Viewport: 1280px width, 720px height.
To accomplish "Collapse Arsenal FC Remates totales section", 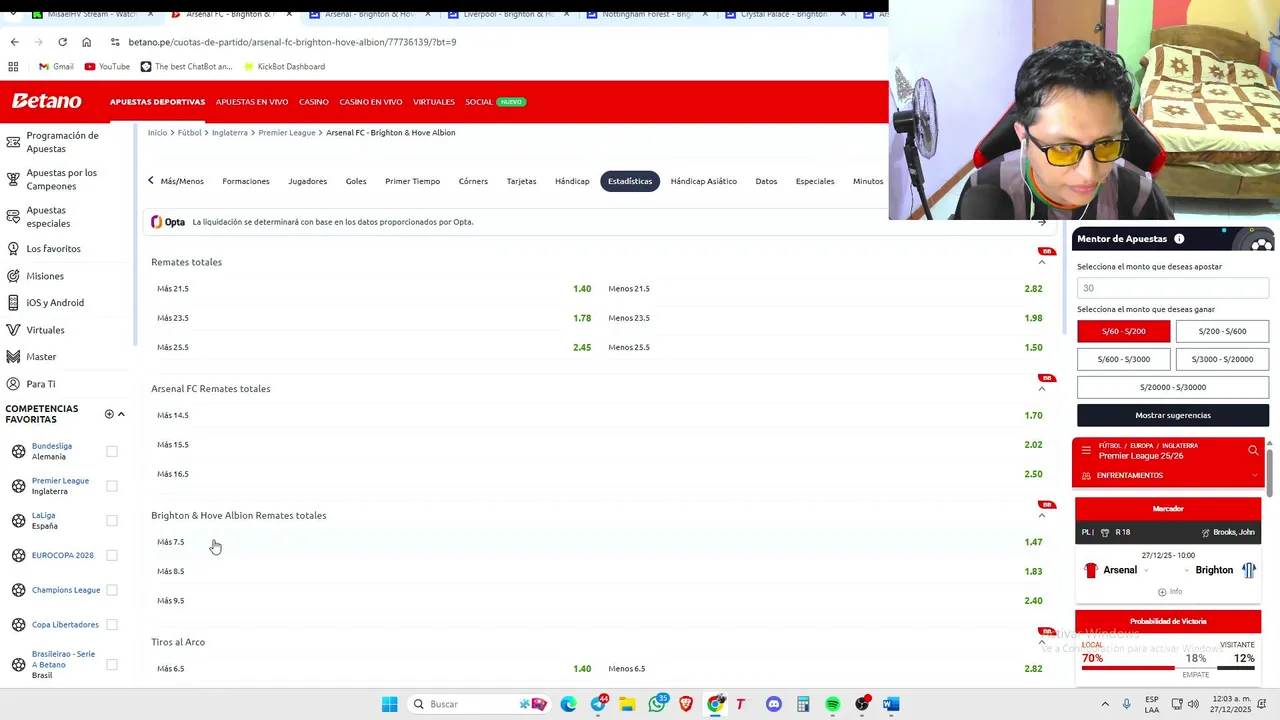I will 1042,389.
